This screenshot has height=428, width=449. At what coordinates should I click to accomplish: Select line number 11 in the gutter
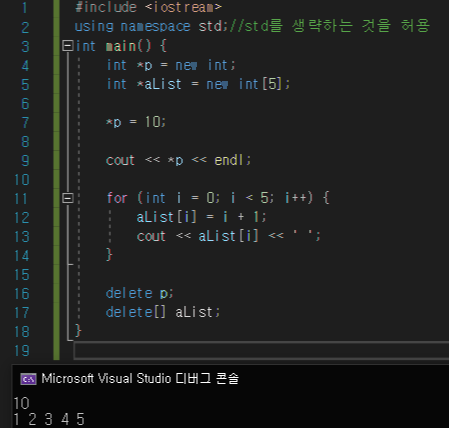(21, 199)
